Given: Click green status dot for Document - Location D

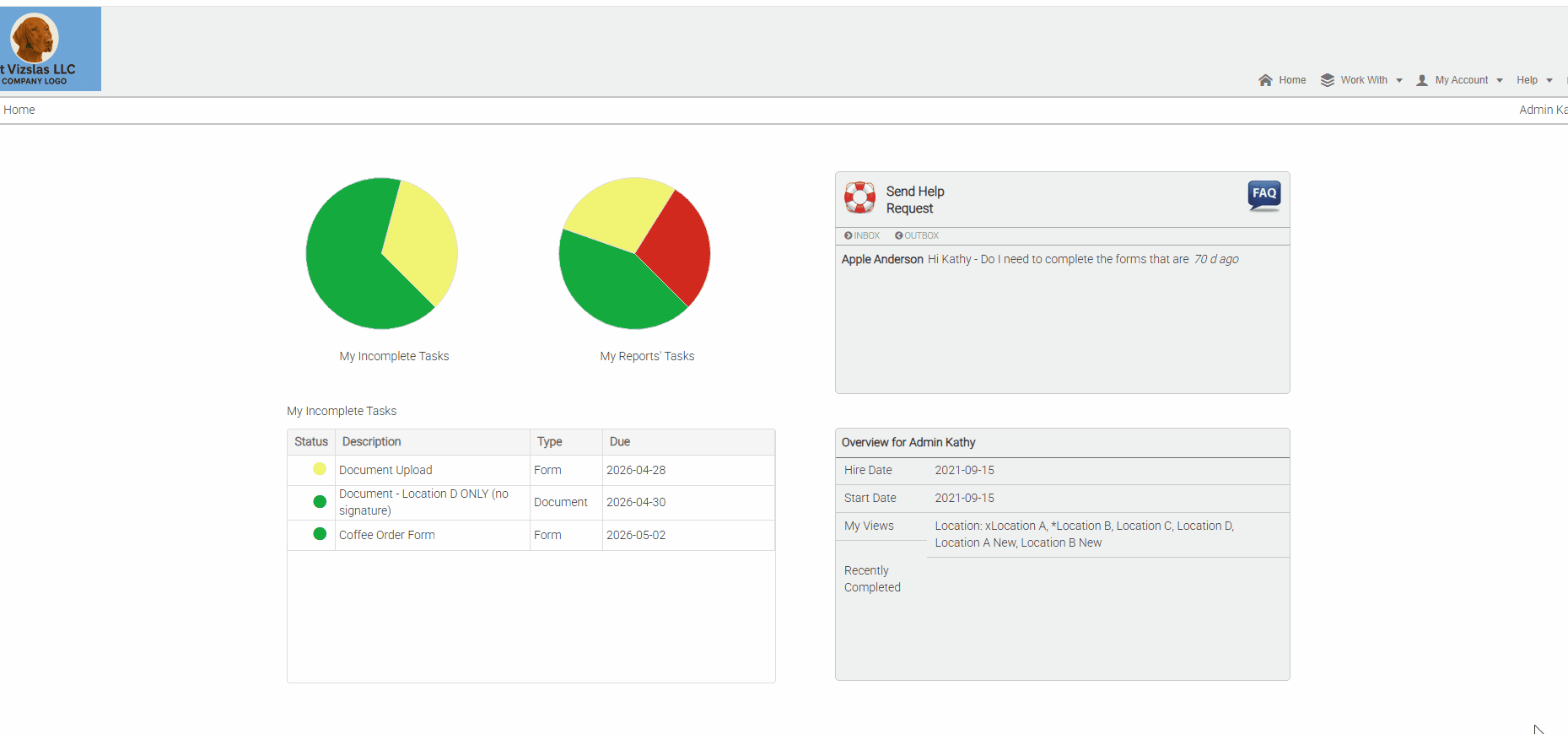Looking at the screenshot, I should pos(320,501).
